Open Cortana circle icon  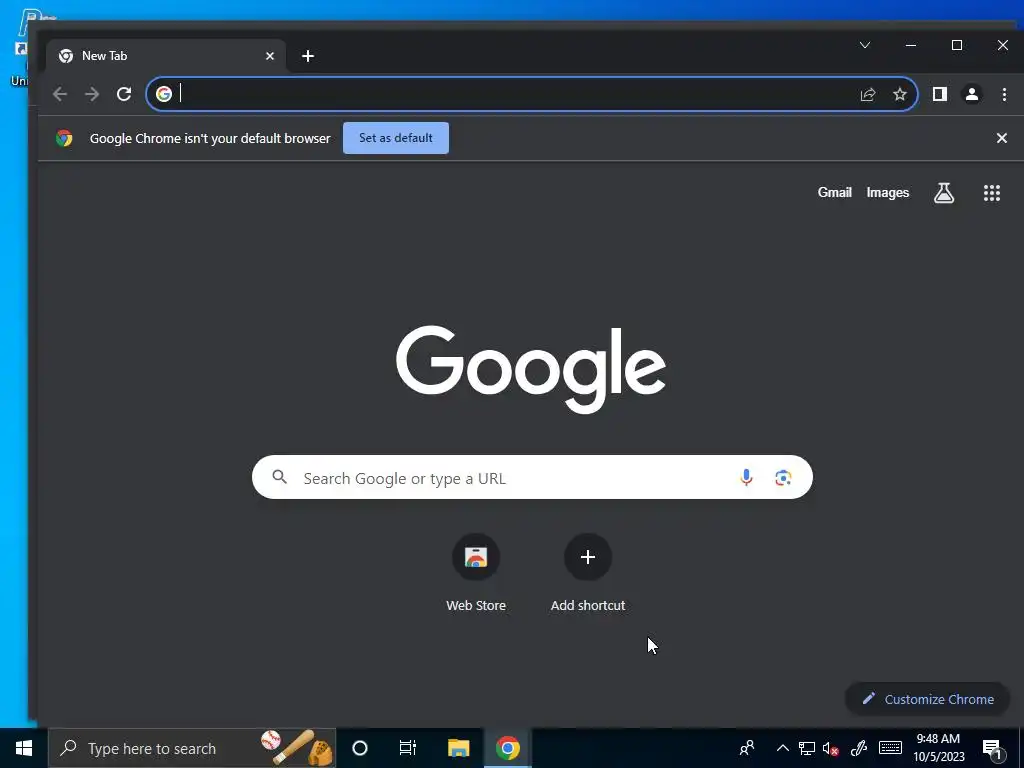point(360,748)
